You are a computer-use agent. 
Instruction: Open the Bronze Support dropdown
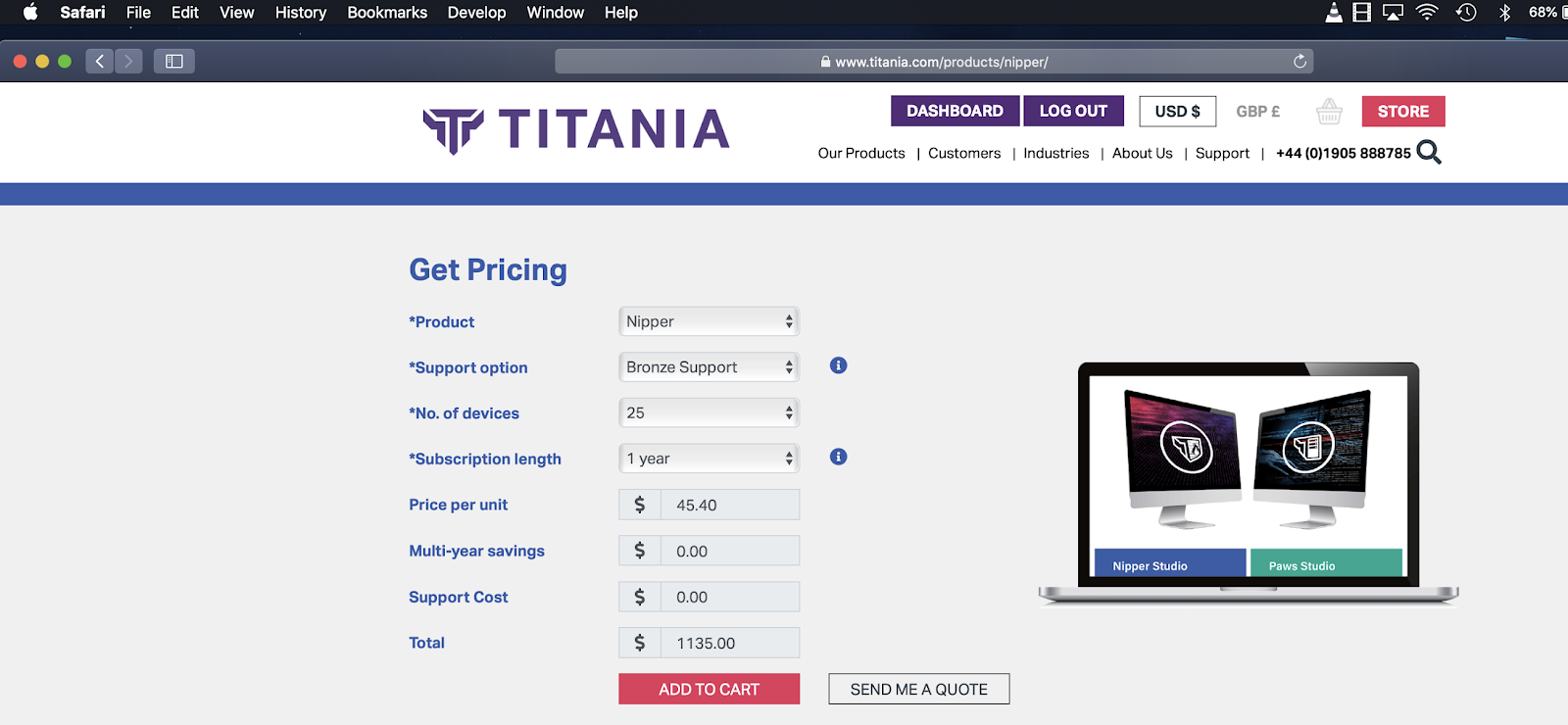(x=709, y=367)
